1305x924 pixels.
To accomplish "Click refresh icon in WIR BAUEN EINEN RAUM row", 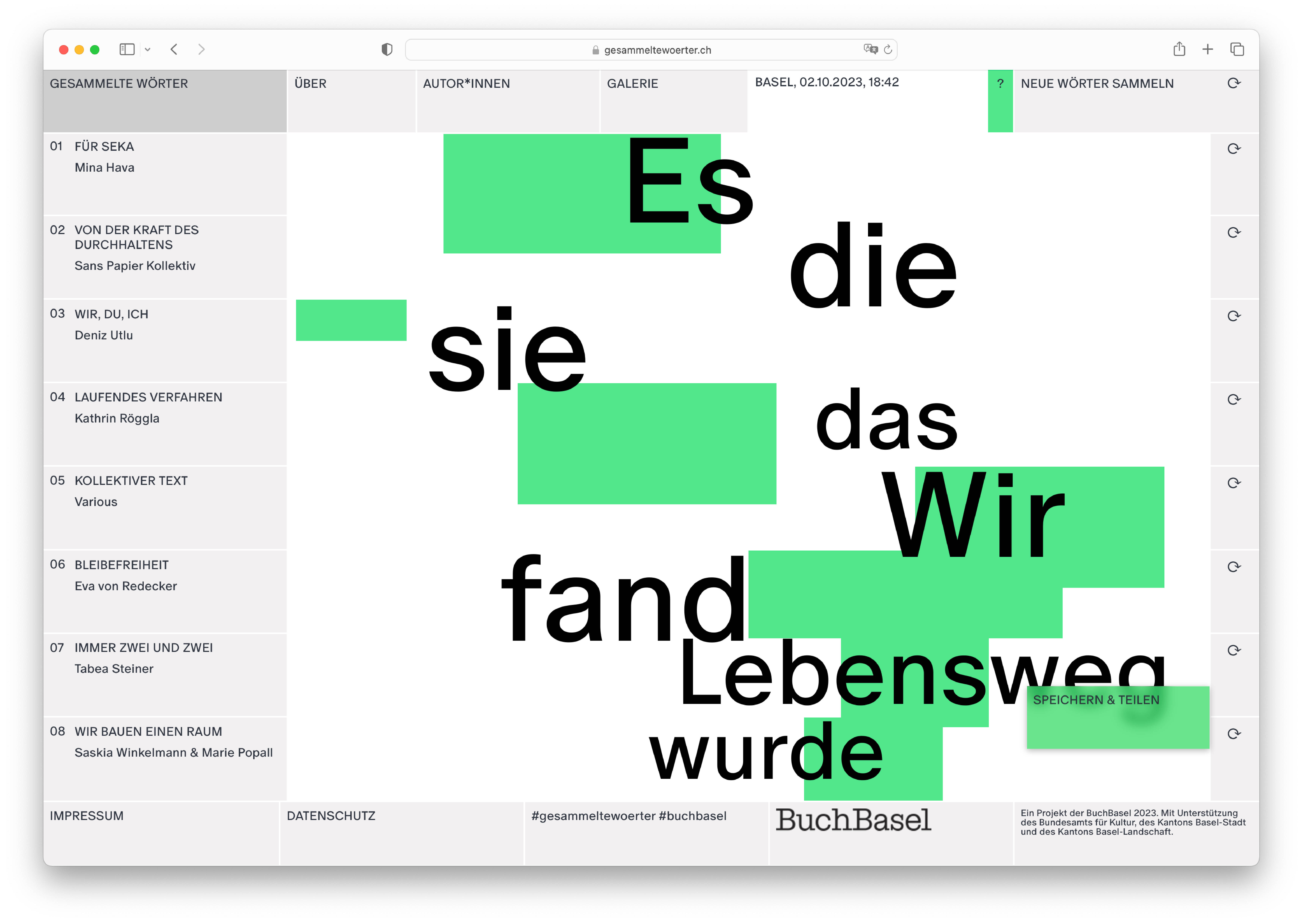I will 1234,734.
